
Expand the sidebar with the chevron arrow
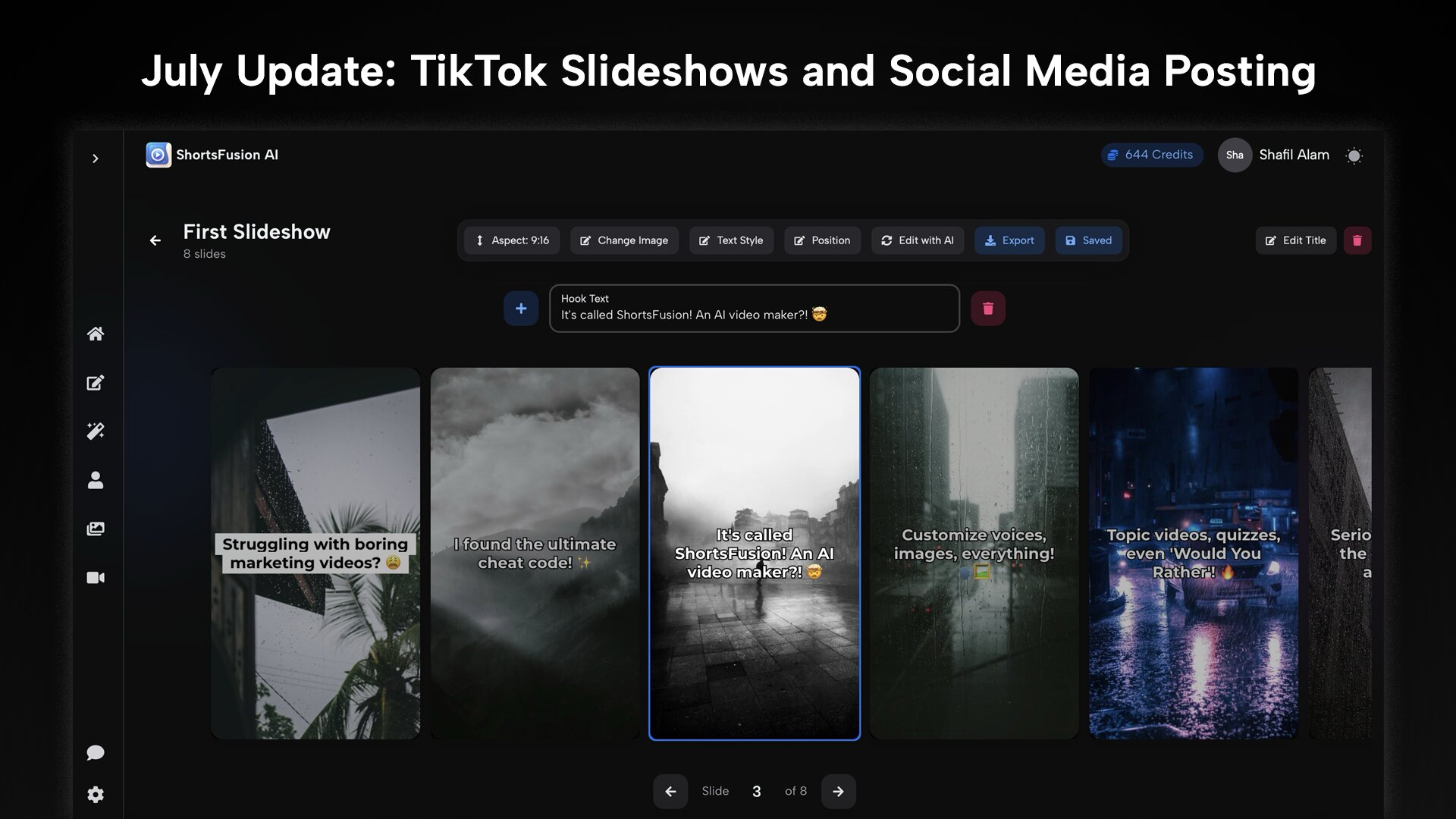coord(95,158)
